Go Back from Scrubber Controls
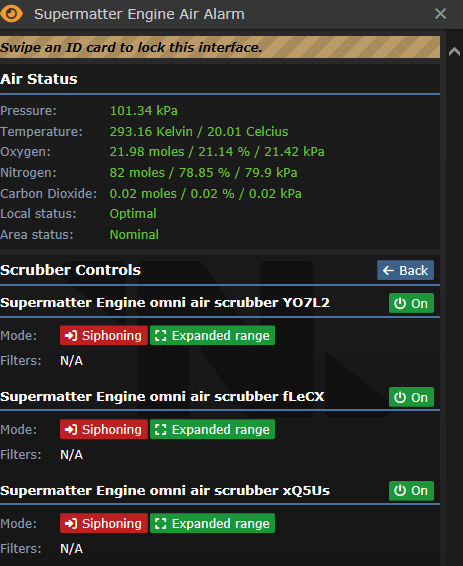 click(405, 270)
